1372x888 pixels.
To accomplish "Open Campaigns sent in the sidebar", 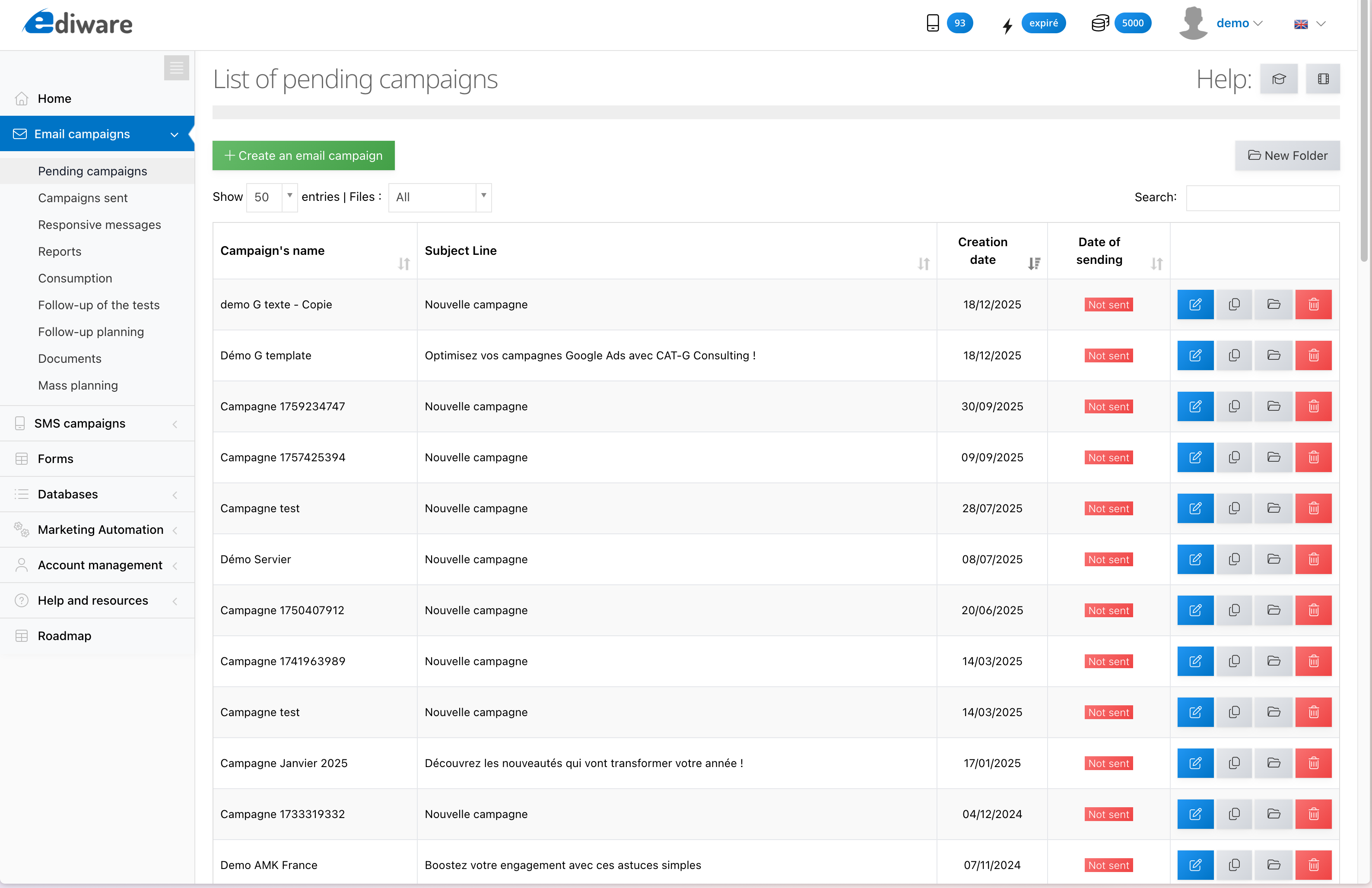I will click(x=83, y=198).
